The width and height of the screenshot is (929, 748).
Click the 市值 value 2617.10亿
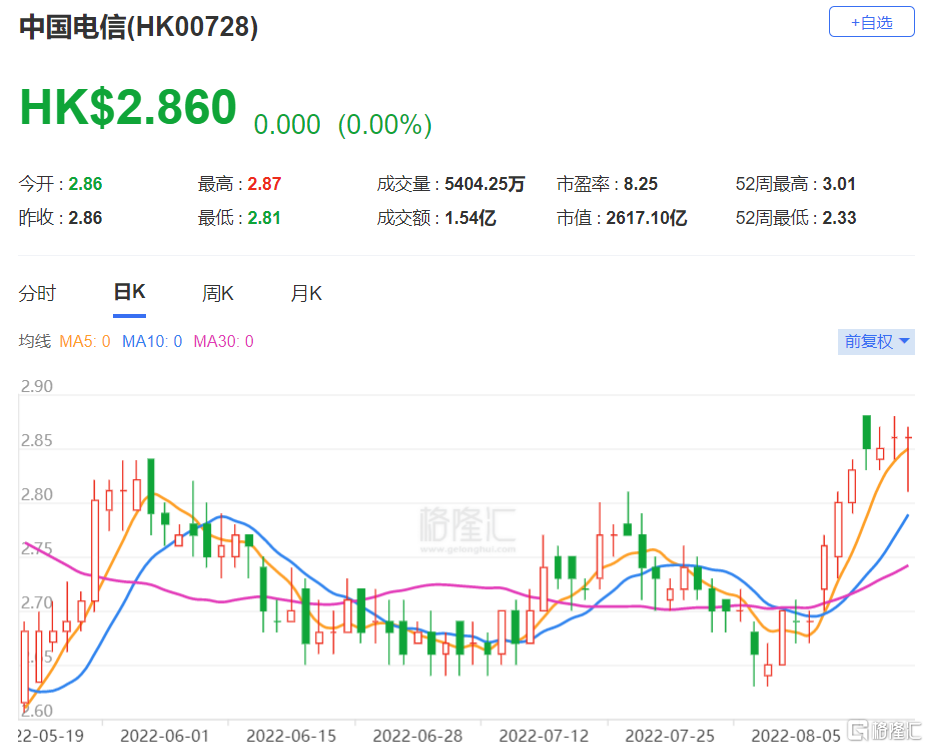(646, 218)
